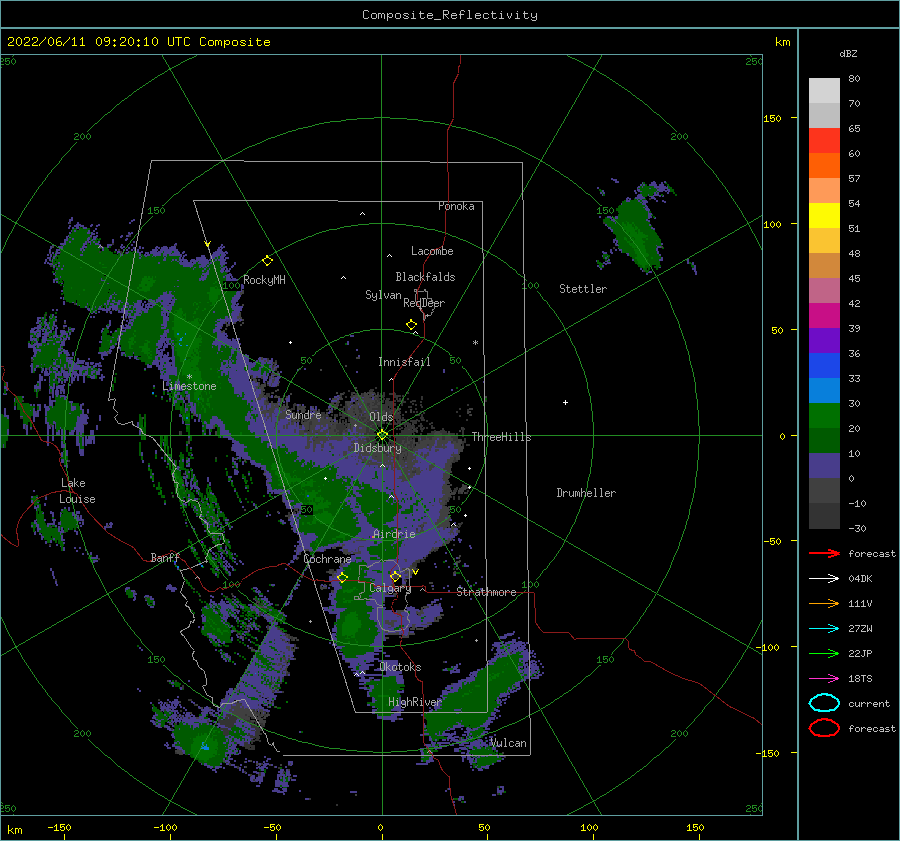The image size is (900, 841).
Task: Click the yellow diamond marker beside RockyMH
Action: [267, 261]
